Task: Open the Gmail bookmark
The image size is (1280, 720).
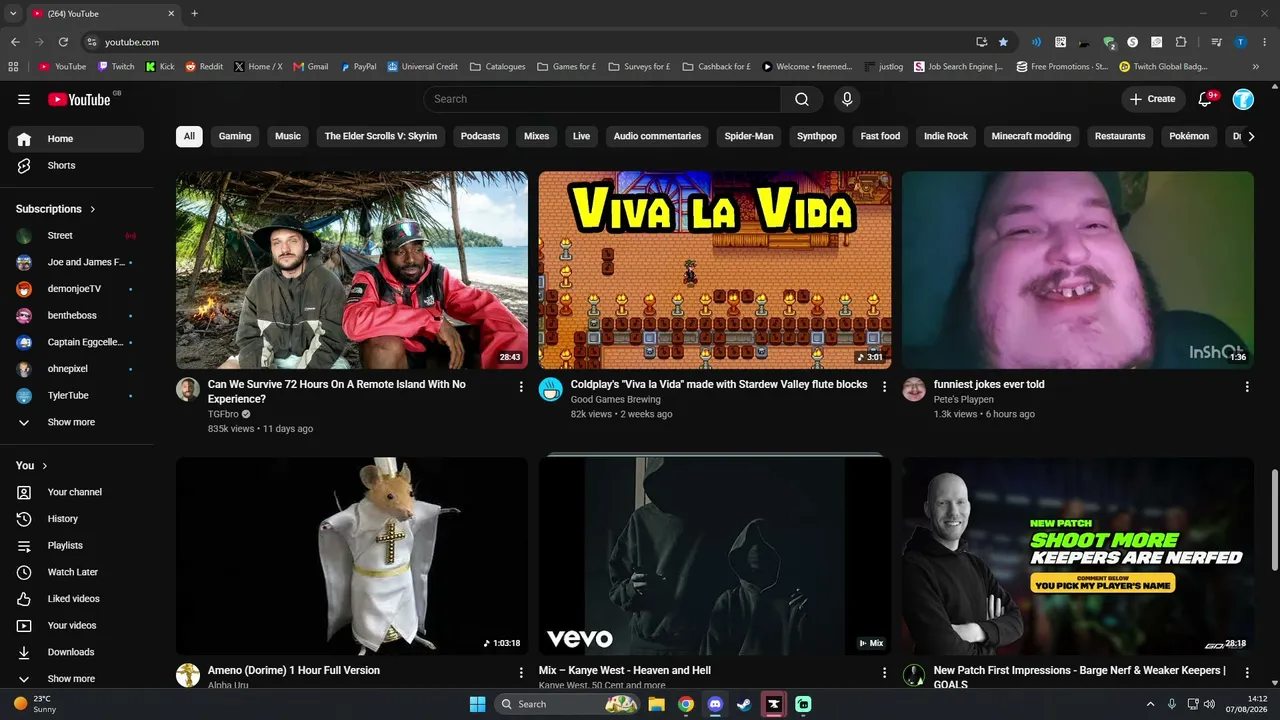Action: pos(311,67)
